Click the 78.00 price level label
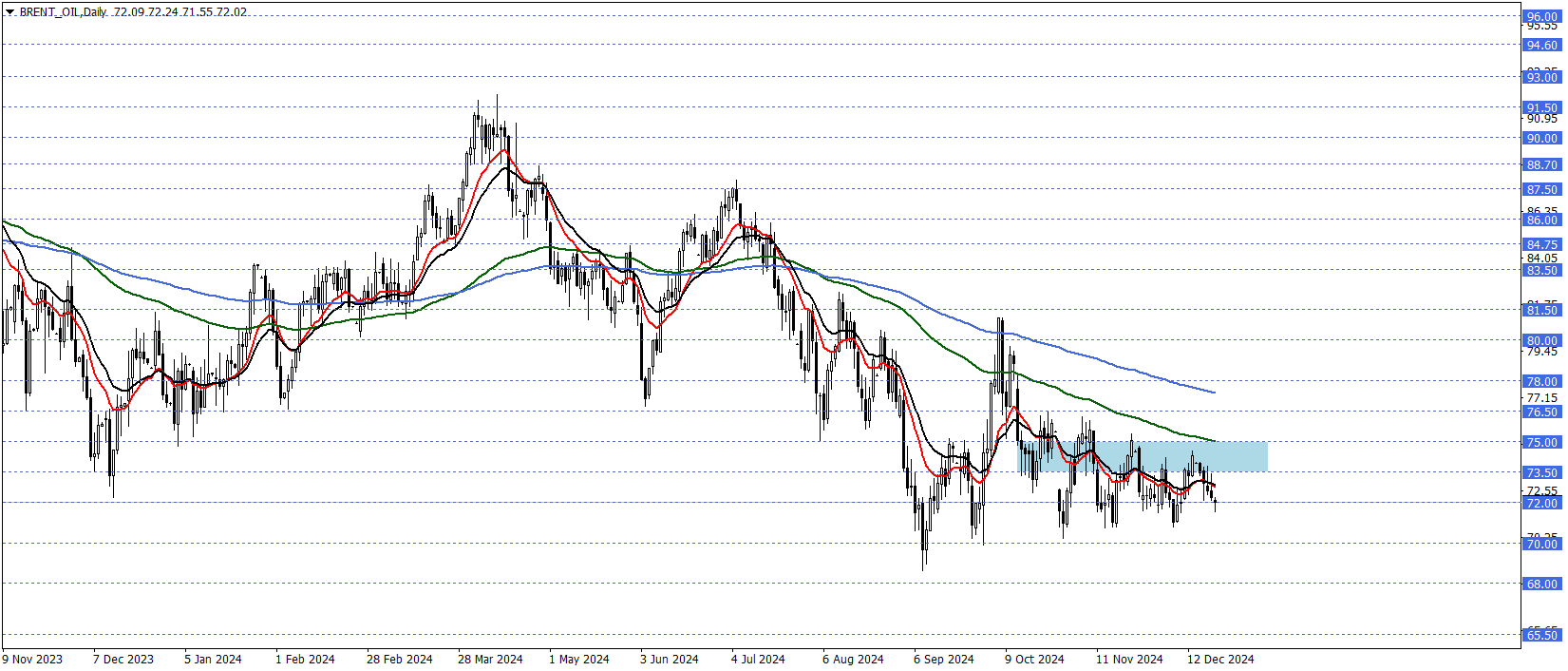1568x671 pixels. [1541, 381]
